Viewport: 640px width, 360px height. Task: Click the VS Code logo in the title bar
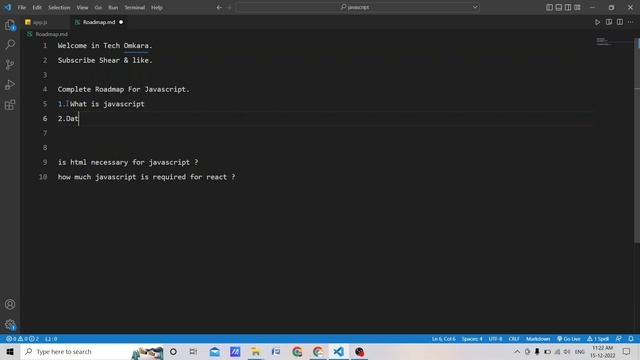[8, 7]
